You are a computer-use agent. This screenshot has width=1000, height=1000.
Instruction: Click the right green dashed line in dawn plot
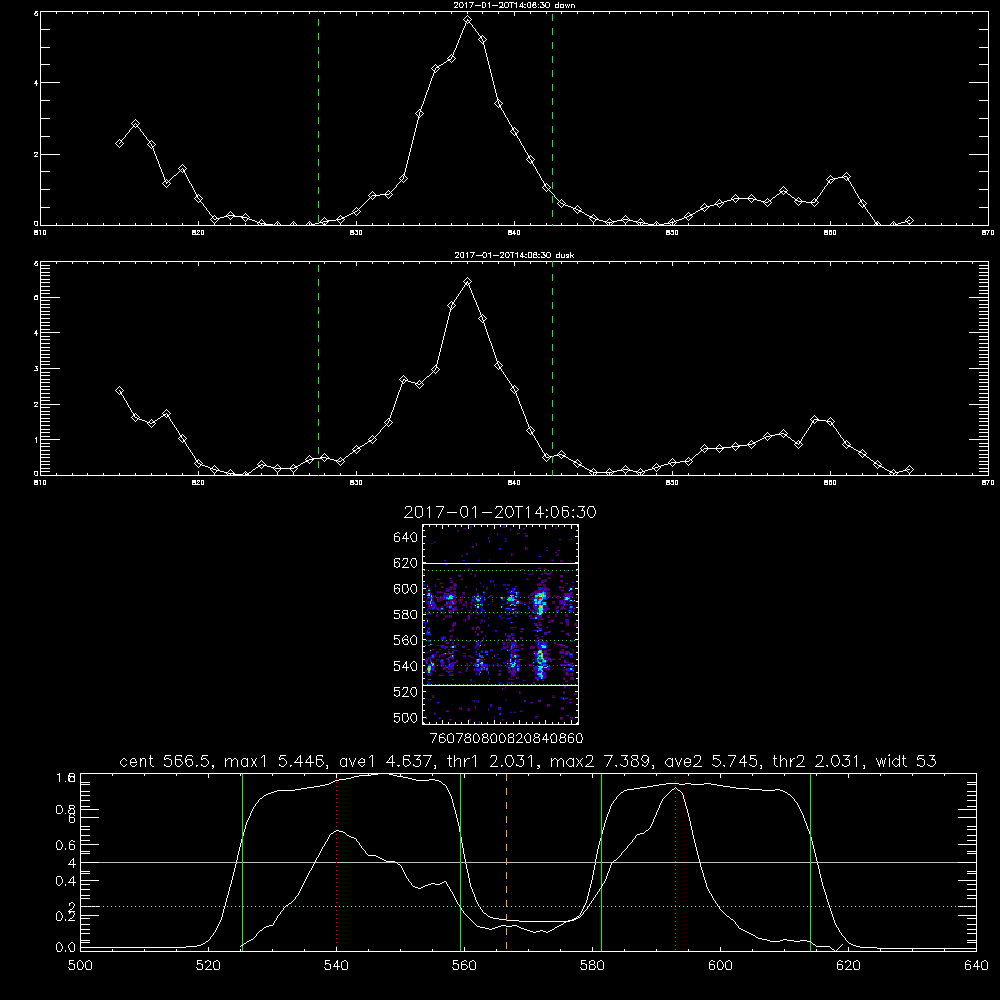coord(552,118)
